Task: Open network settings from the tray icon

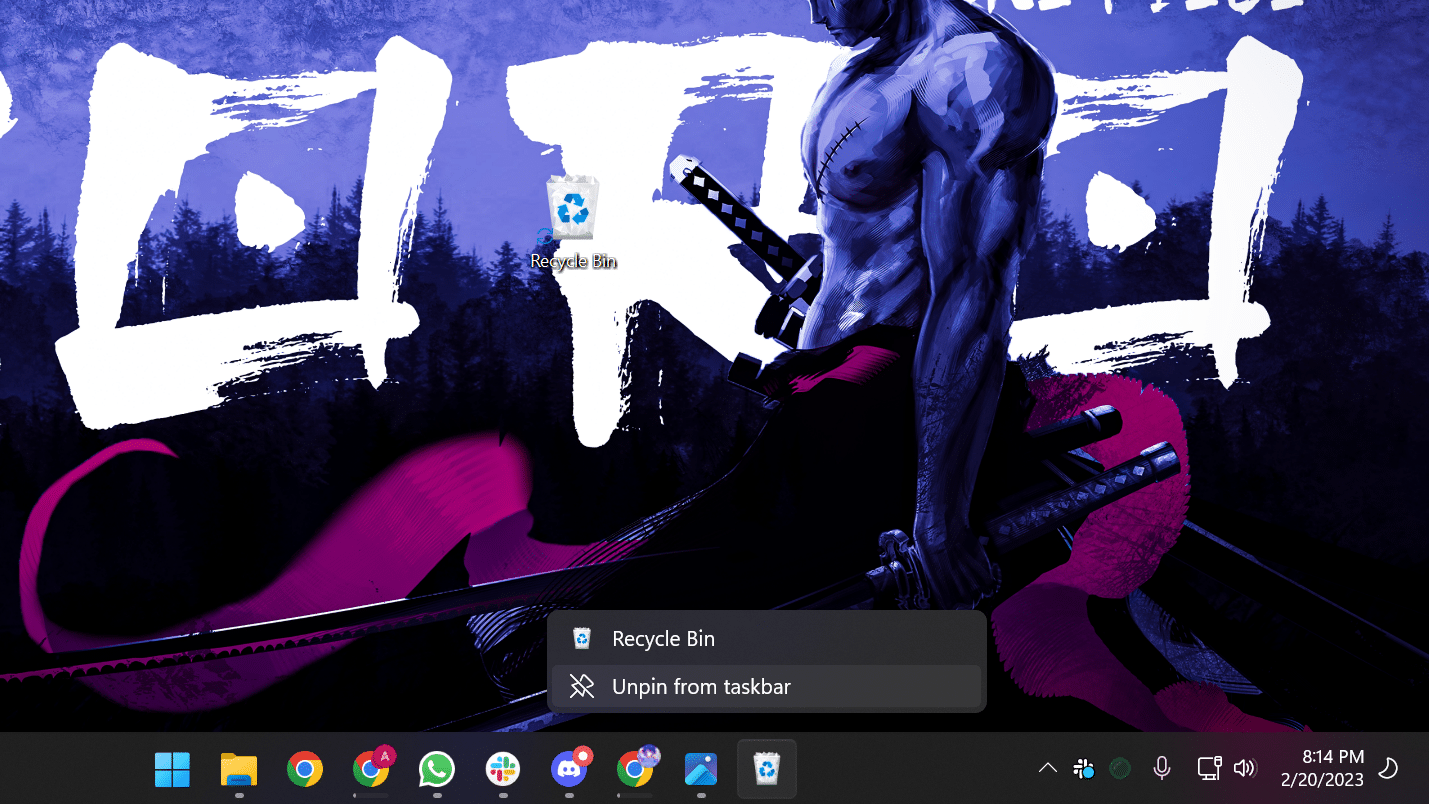Action: click(x=1208, y=768)
